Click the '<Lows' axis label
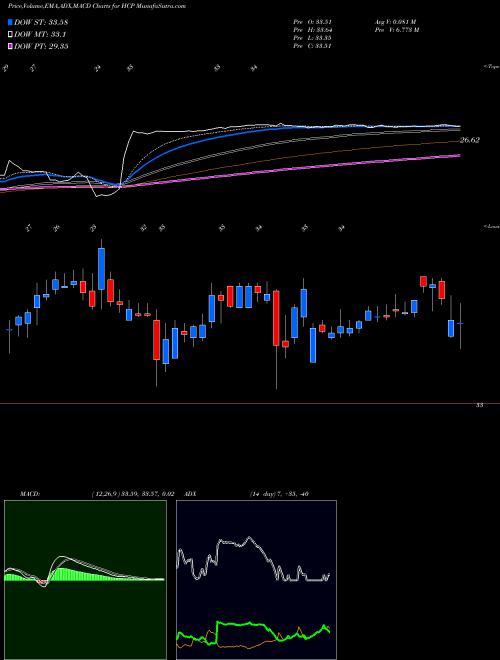Viewport: 500px width, 660px height. [492, 227]
